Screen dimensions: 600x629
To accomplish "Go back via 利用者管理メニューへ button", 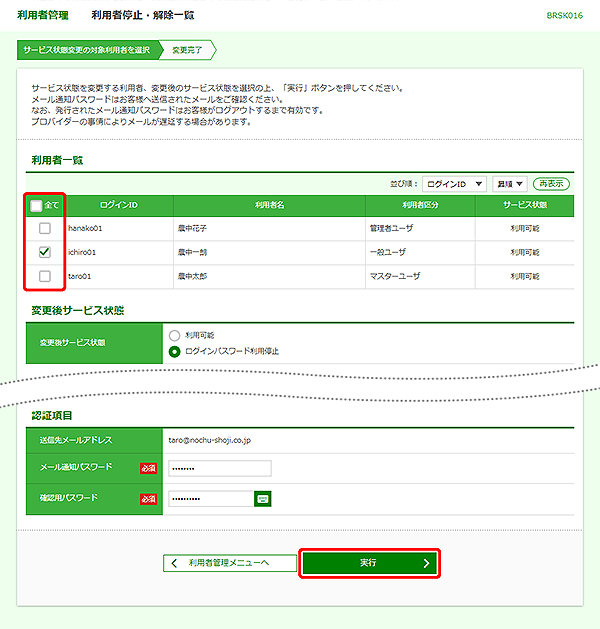I will [230, 563].
